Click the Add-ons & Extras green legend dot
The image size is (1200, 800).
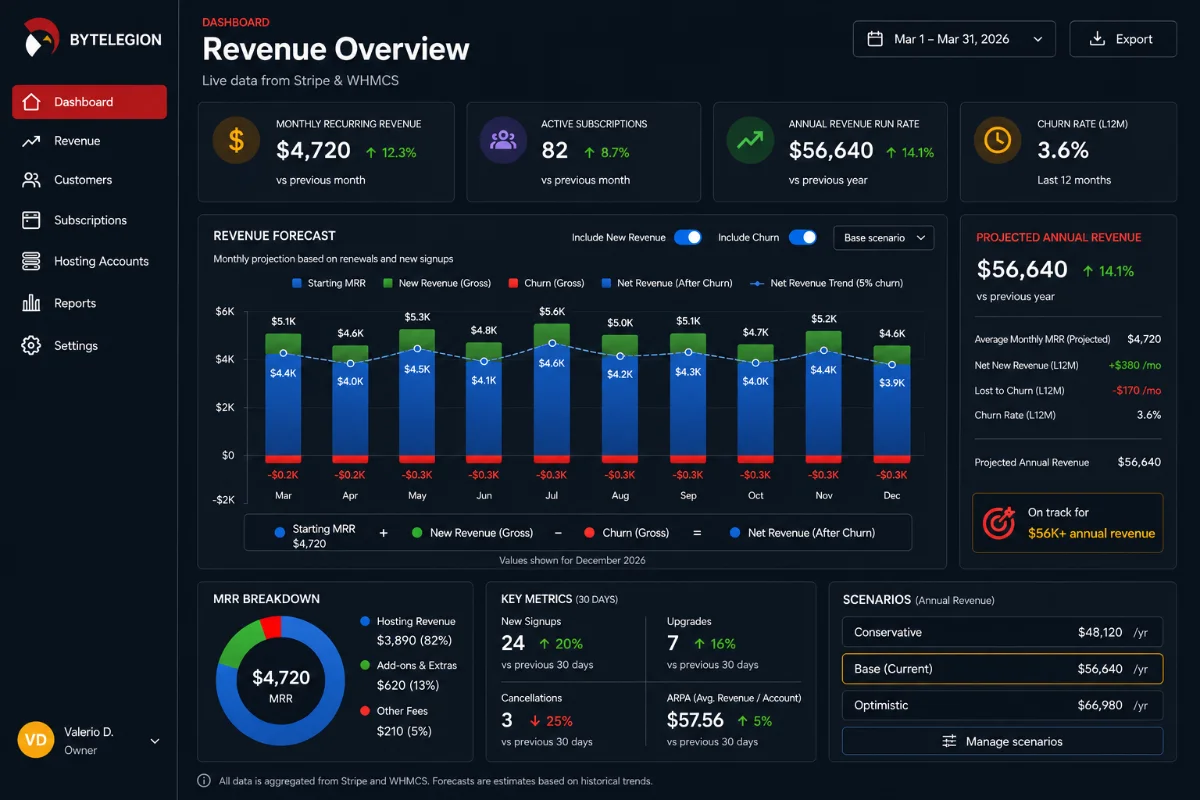point(365,665)
